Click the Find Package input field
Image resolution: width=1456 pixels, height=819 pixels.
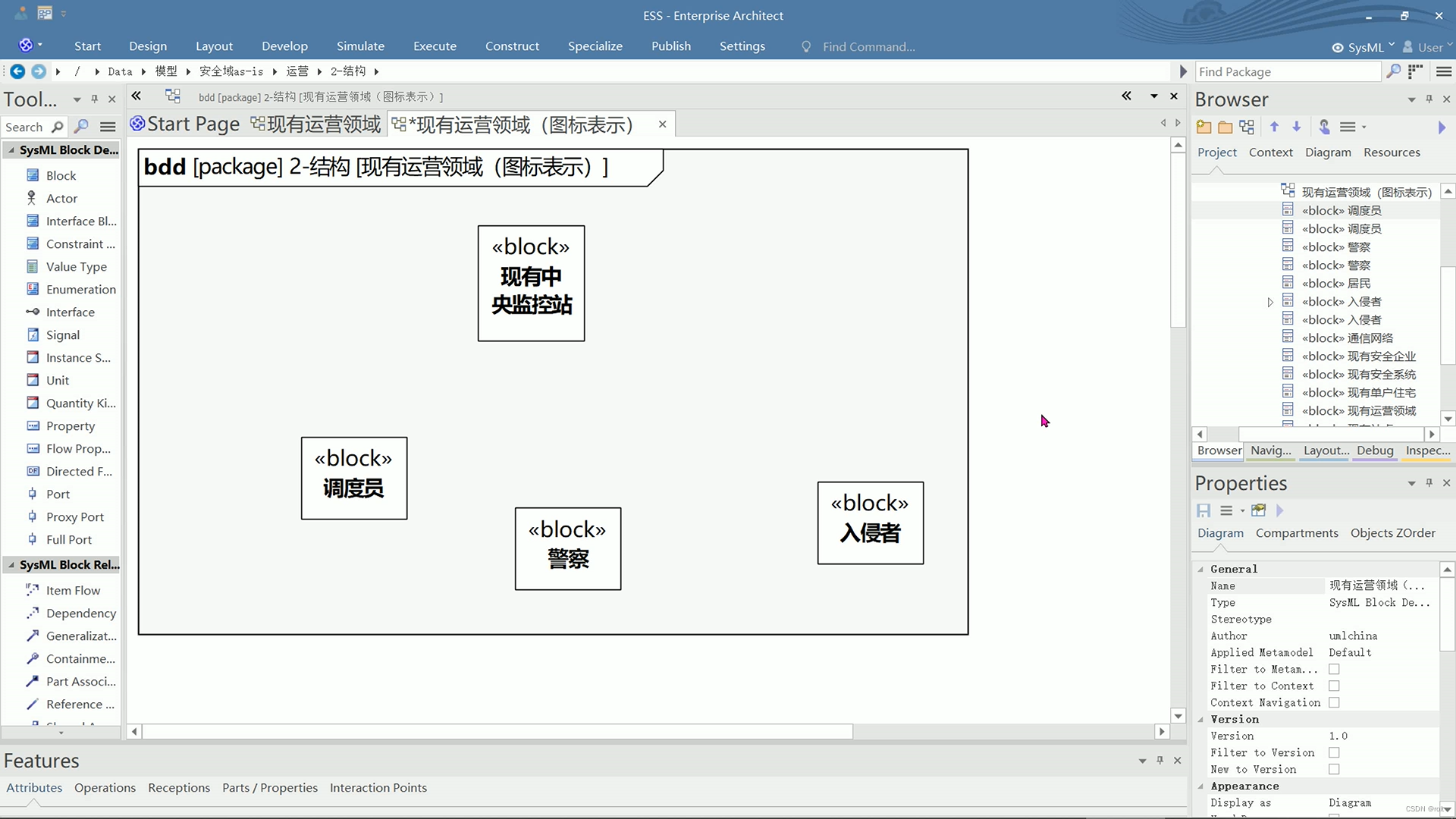click(1287, 72)
